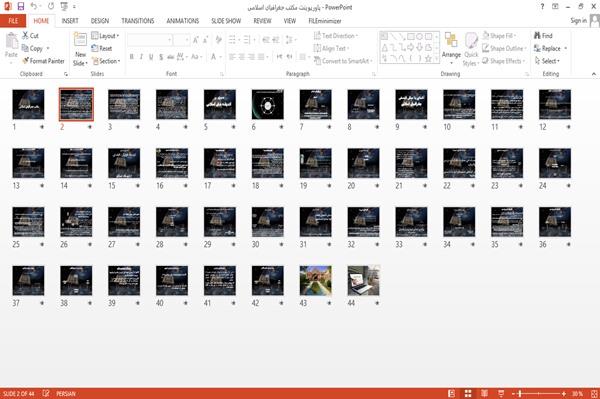Decrease font size with the small A icon
The image size is (600, 399).
click(x=206, y=40)
